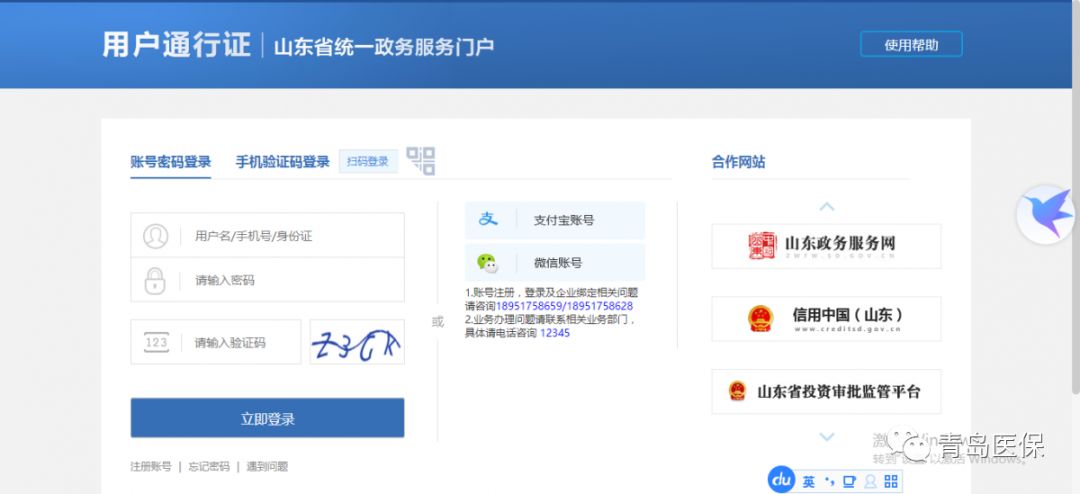The height and width of the screenshot is (494, 1080).
Task: Focus the 用户名/手机号/身份证 input field
Action: 290,236
